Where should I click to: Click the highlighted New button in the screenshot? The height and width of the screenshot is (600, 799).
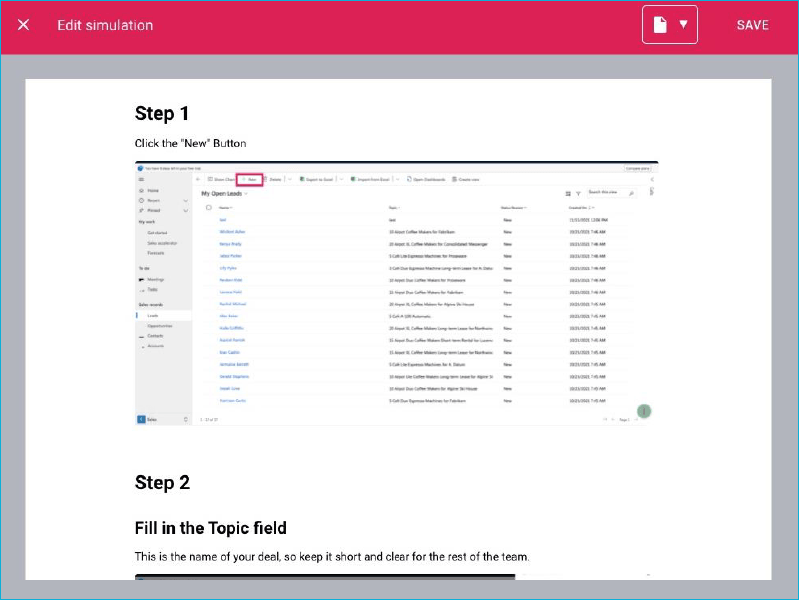click(x=250, y=179)
